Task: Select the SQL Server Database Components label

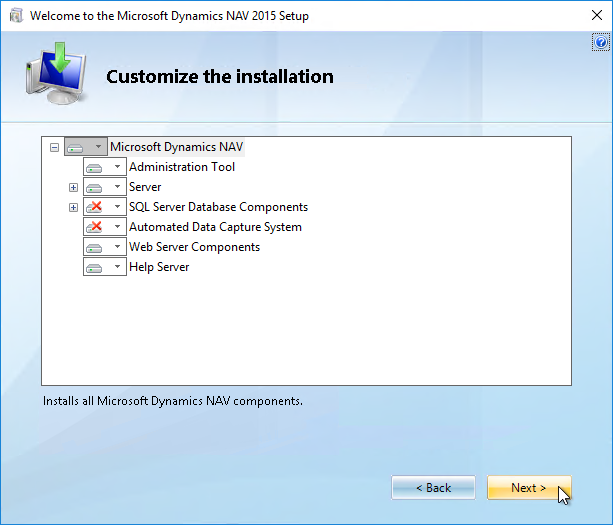Action: [x=219, y=207]
